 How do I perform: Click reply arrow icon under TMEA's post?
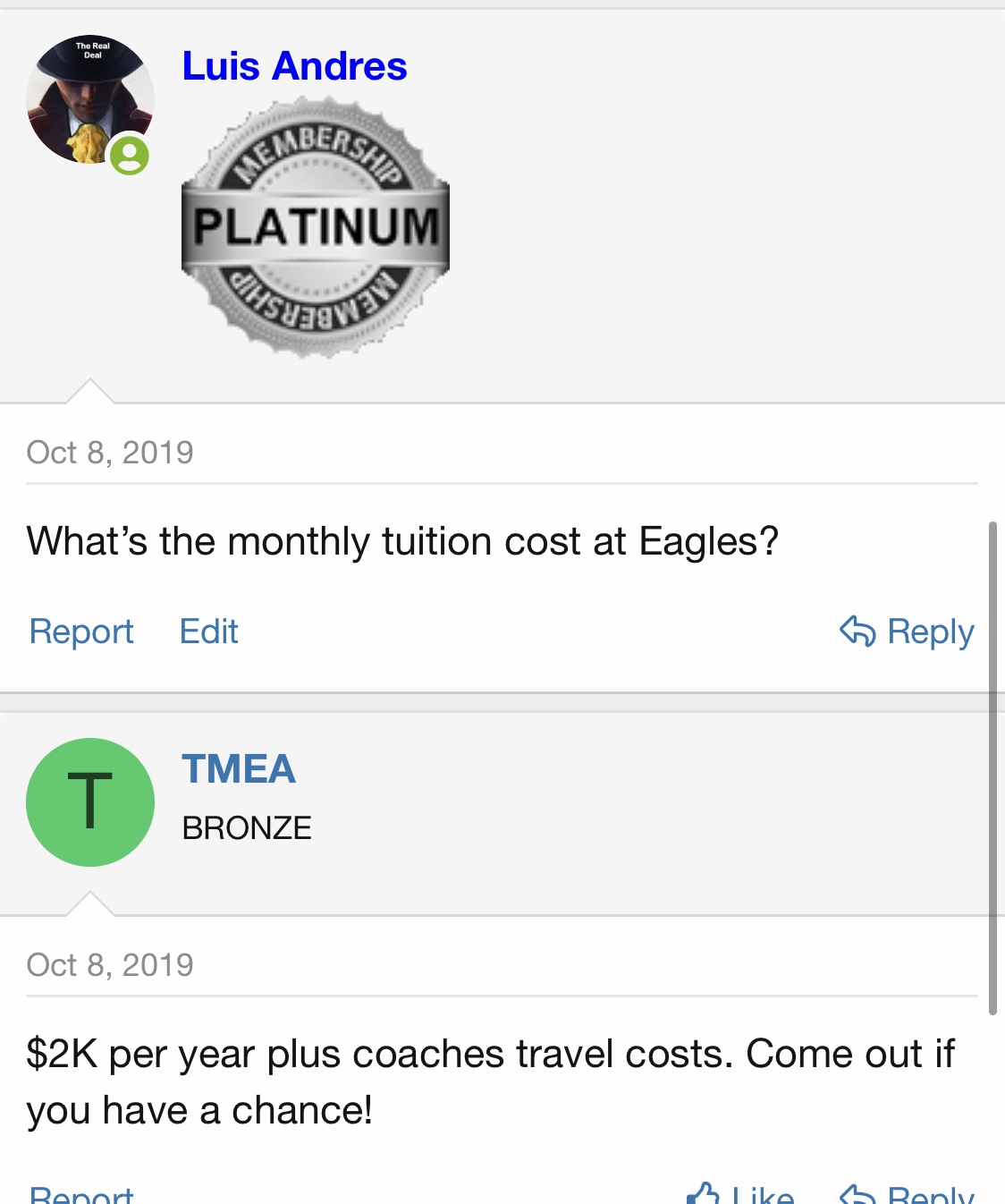857,1195
